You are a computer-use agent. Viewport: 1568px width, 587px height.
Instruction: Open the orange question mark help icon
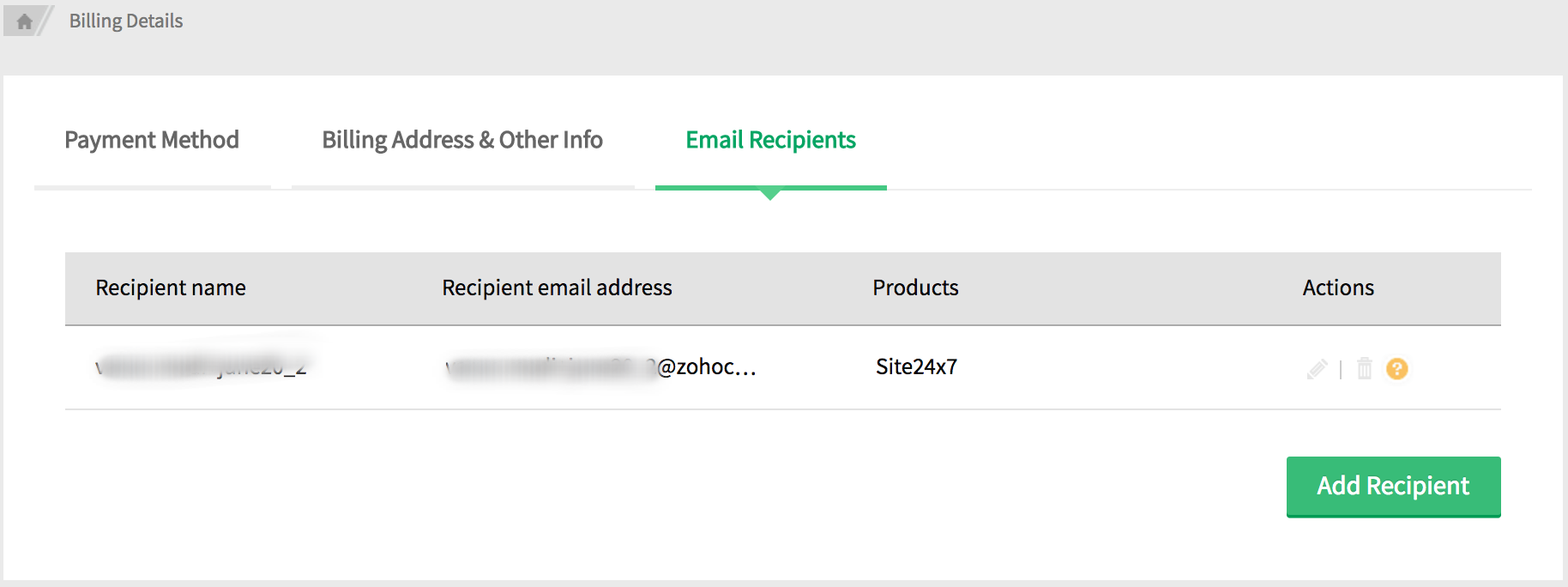click(1397, 369)
